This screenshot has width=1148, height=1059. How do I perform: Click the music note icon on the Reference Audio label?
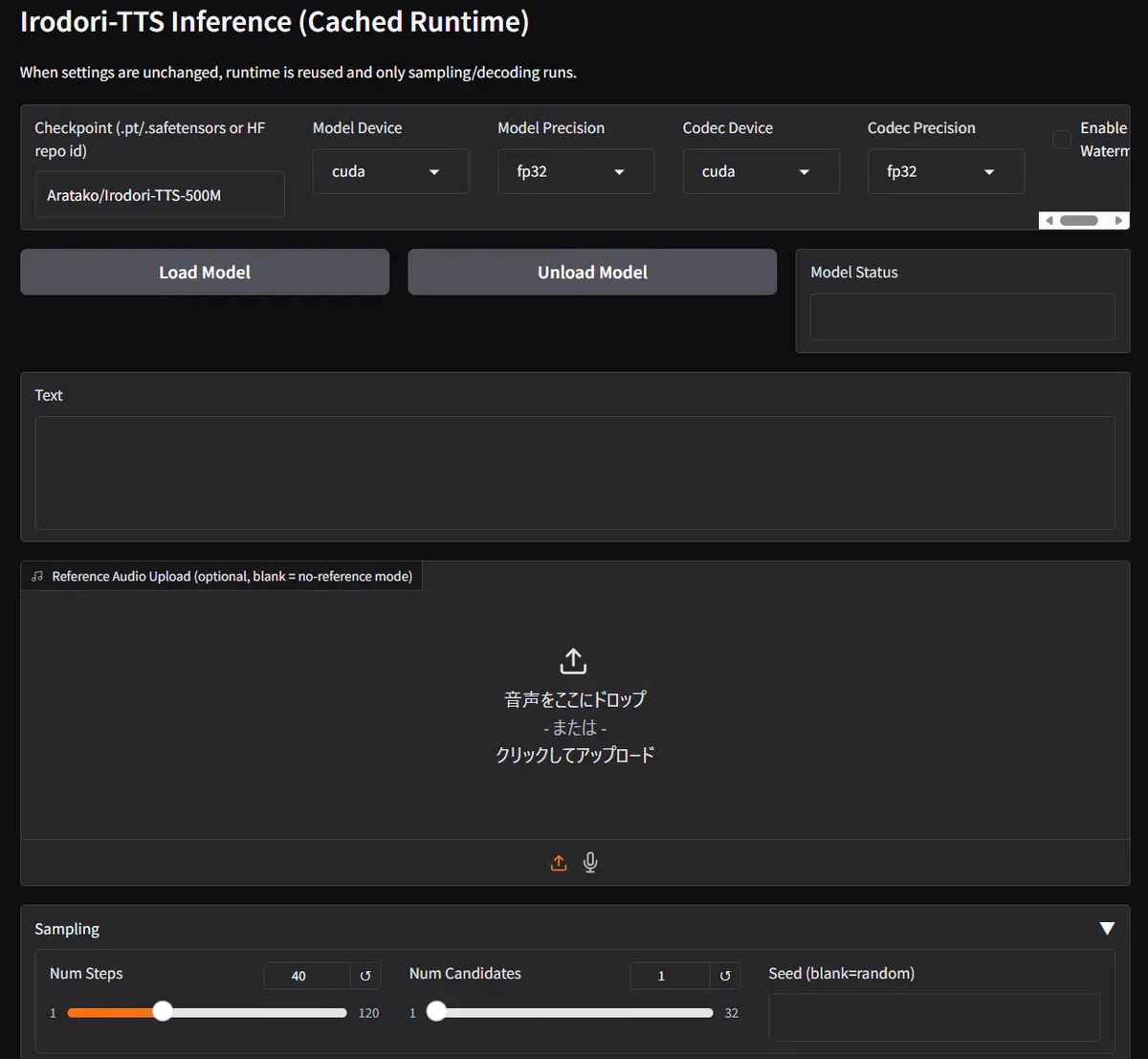tap(37, 576)
